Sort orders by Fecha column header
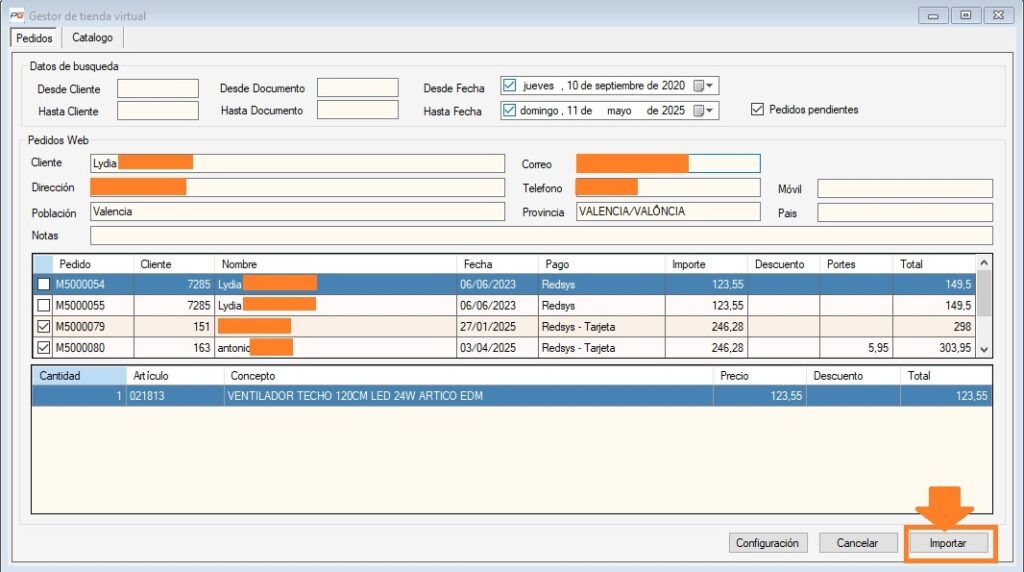Image resolution: width=1024 pixels, height=572 pixels. tap(497, 264)
